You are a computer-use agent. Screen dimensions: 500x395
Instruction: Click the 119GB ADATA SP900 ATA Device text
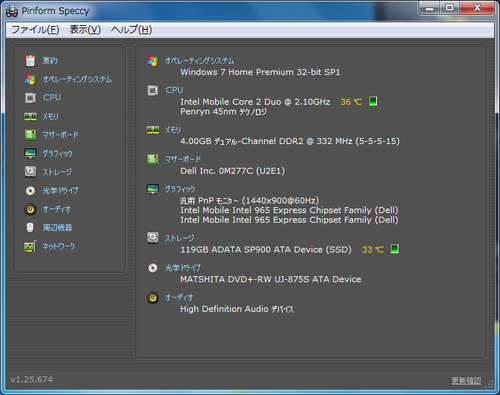coord(266,250)
